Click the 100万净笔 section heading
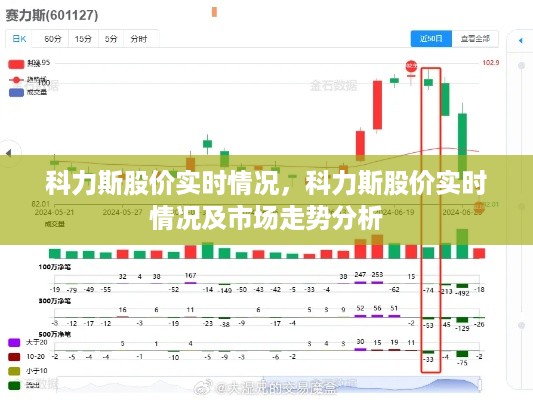 [x=55, y=267]
